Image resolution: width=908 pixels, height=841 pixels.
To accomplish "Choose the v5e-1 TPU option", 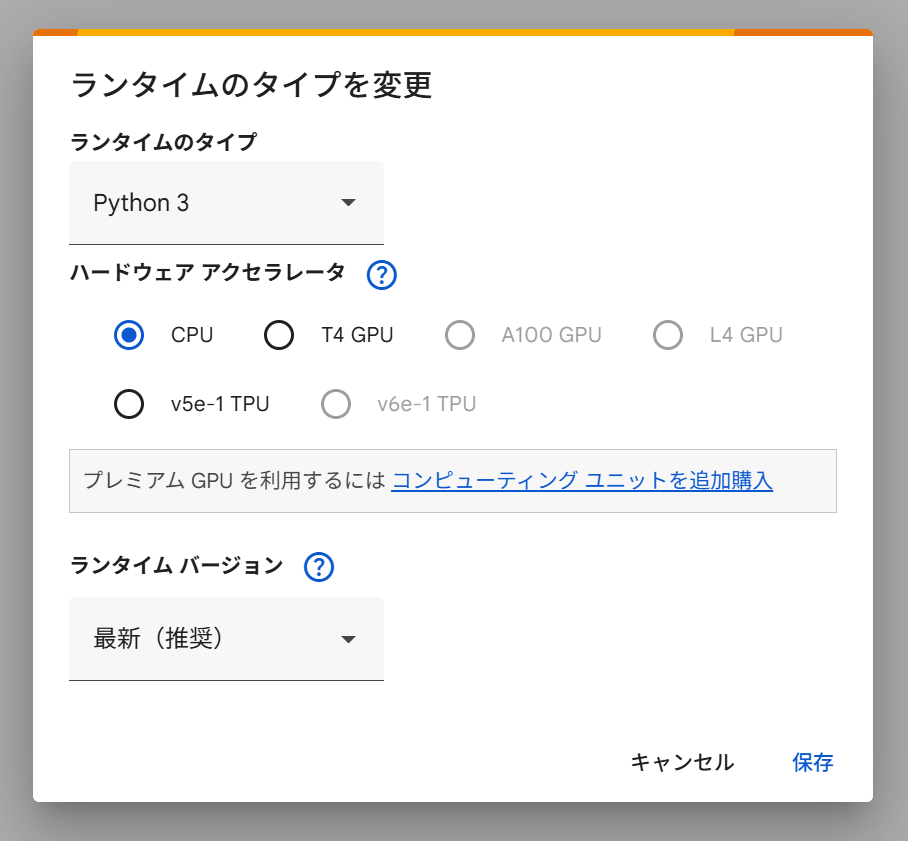I will coord(129,404).
